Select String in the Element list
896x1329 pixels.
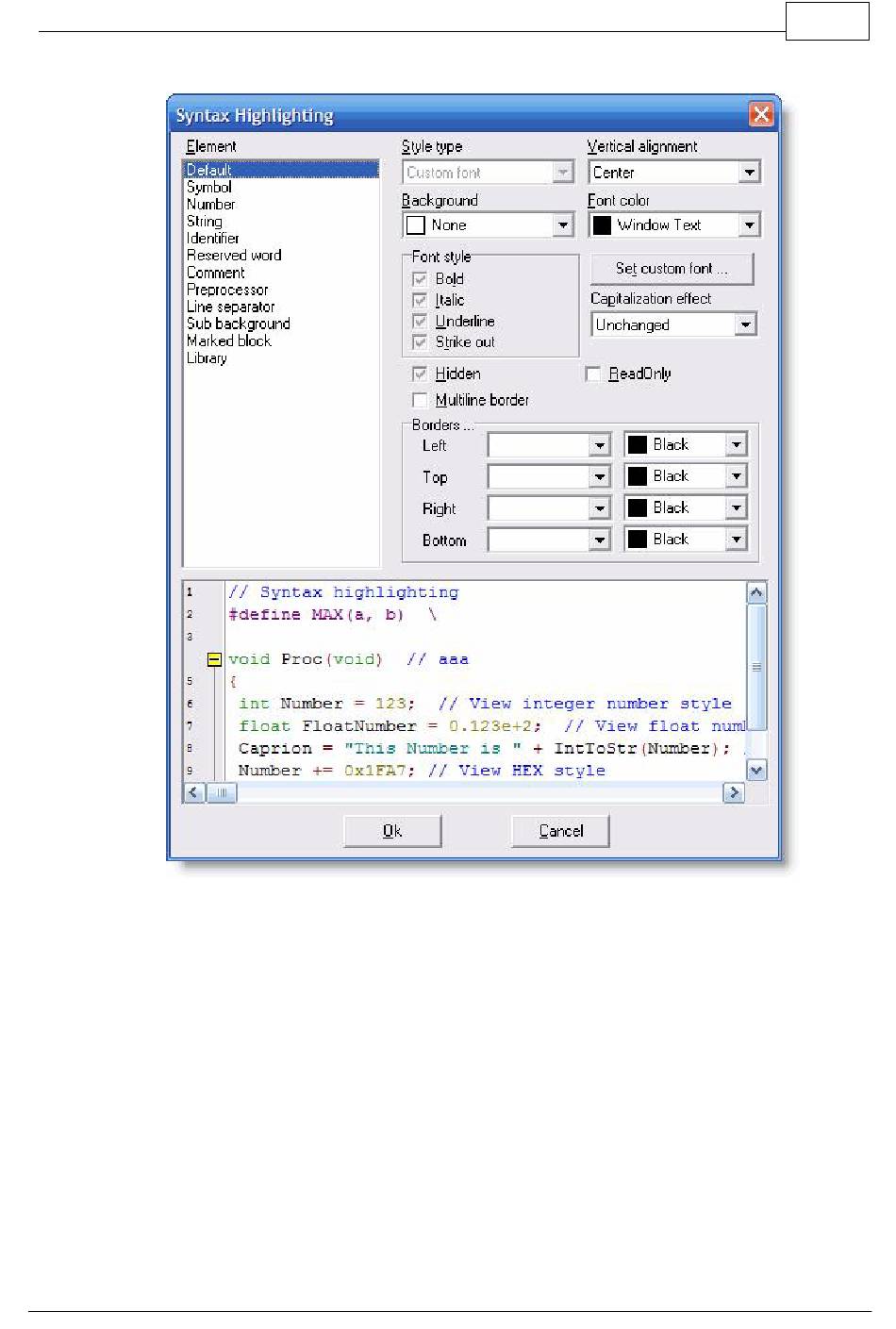click(x=205, y=221)
